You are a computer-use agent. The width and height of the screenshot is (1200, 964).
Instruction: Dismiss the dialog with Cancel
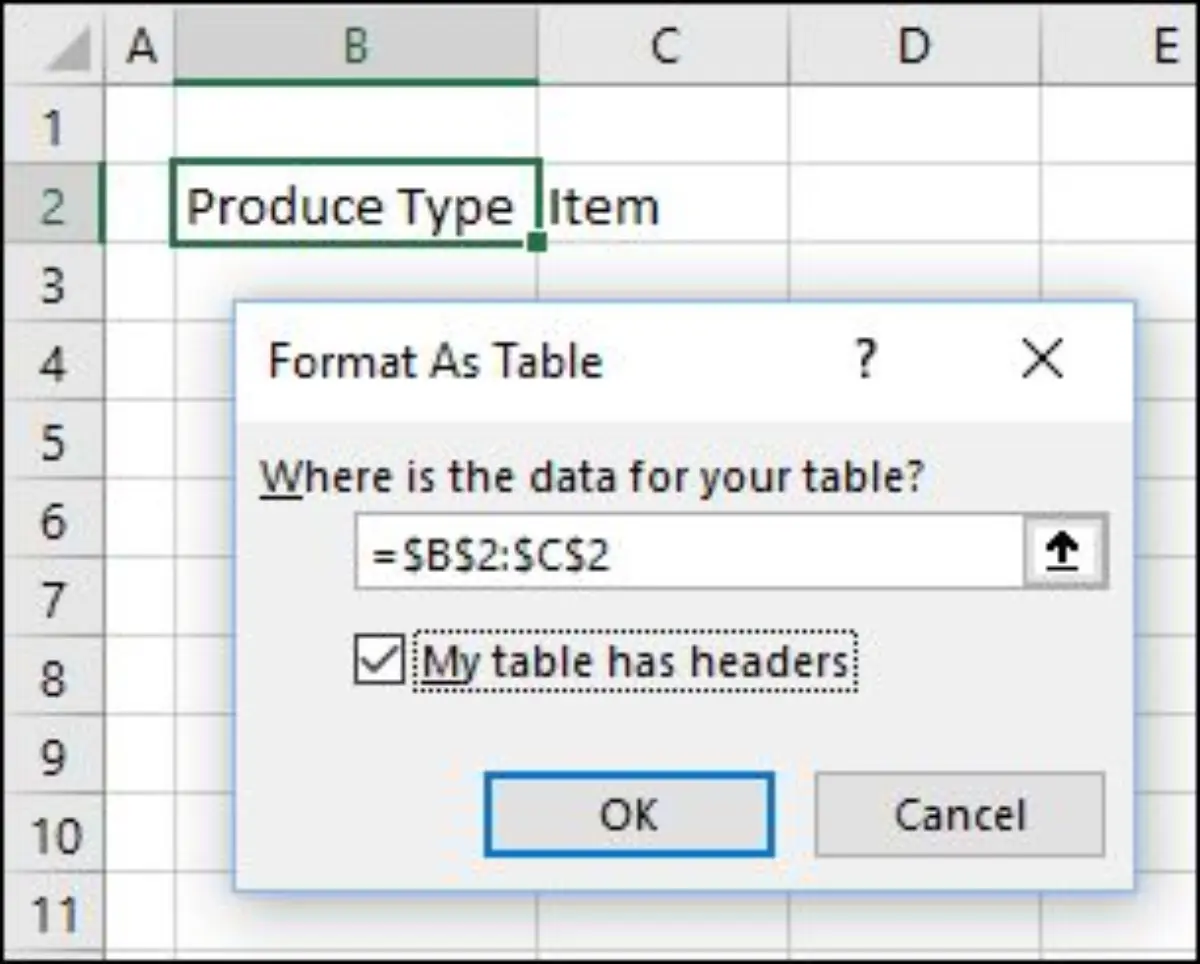[959, 814]
